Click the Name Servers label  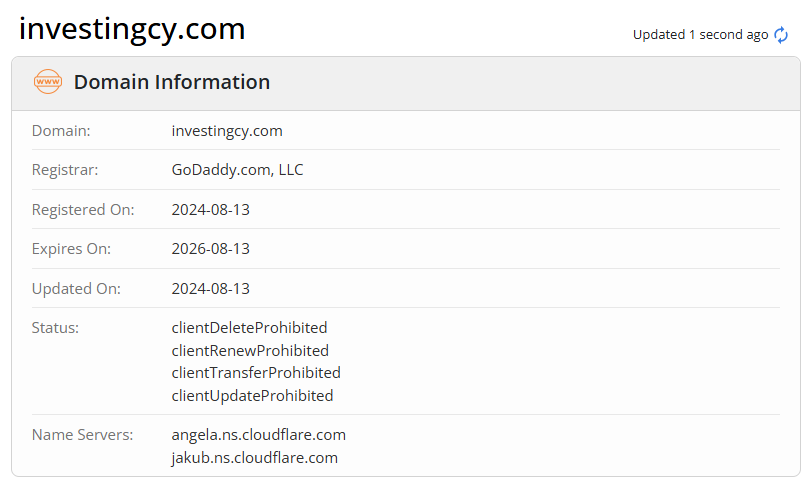pos(82,436)
